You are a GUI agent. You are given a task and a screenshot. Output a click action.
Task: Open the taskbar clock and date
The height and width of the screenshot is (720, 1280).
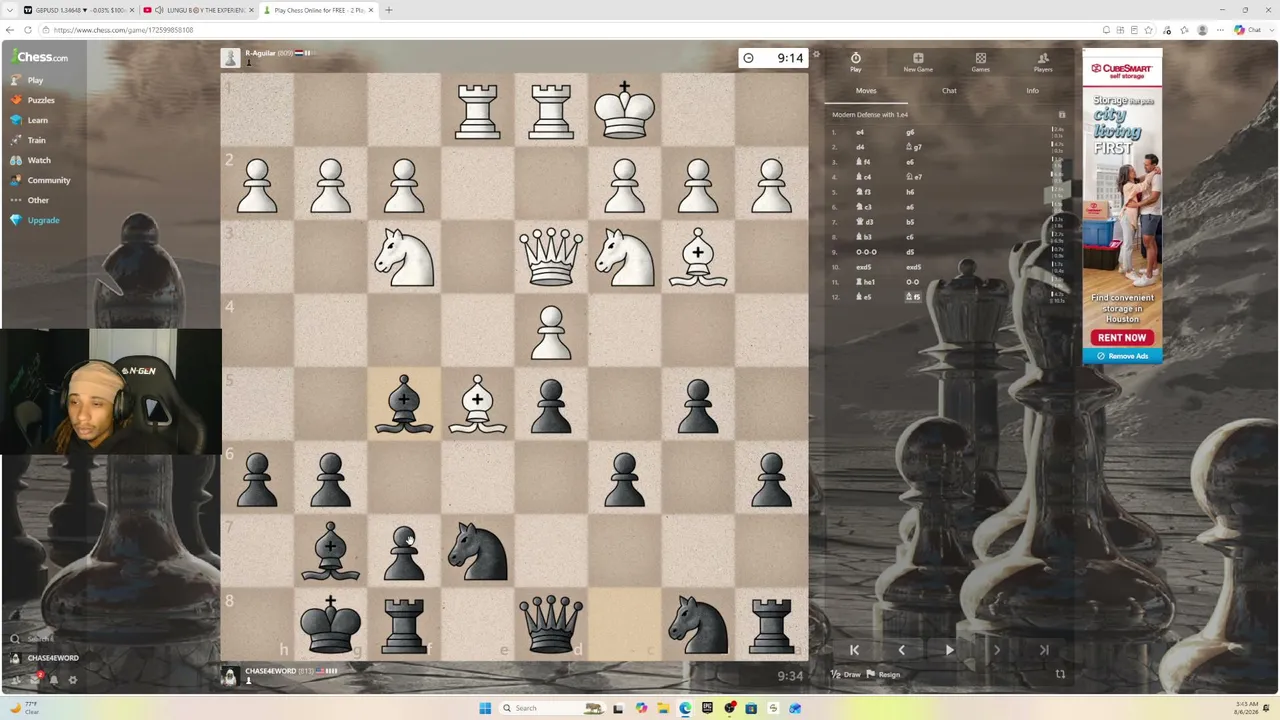[1246, 708]
